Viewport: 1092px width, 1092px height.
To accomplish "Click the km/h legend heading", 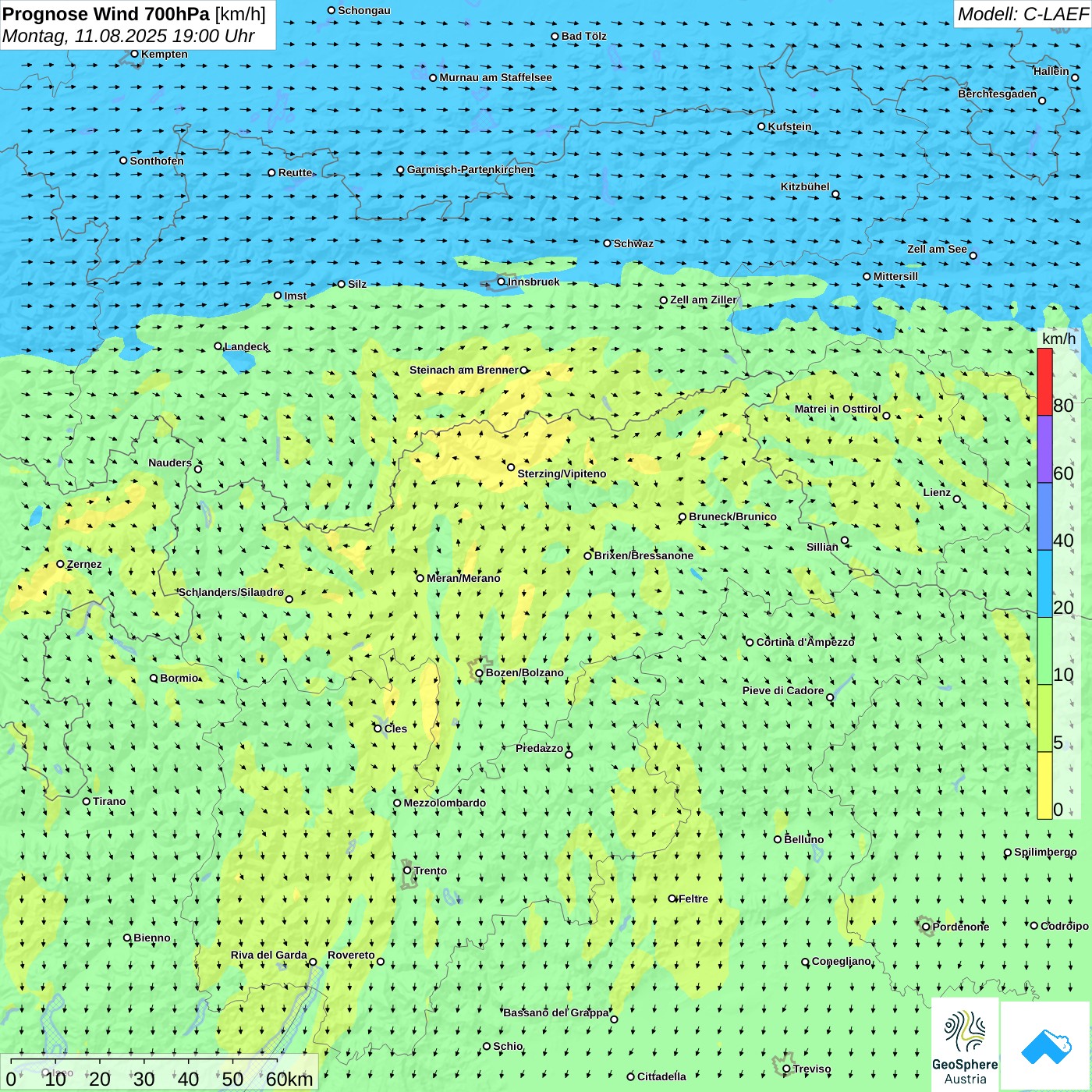I will [x=1058, y=339].
